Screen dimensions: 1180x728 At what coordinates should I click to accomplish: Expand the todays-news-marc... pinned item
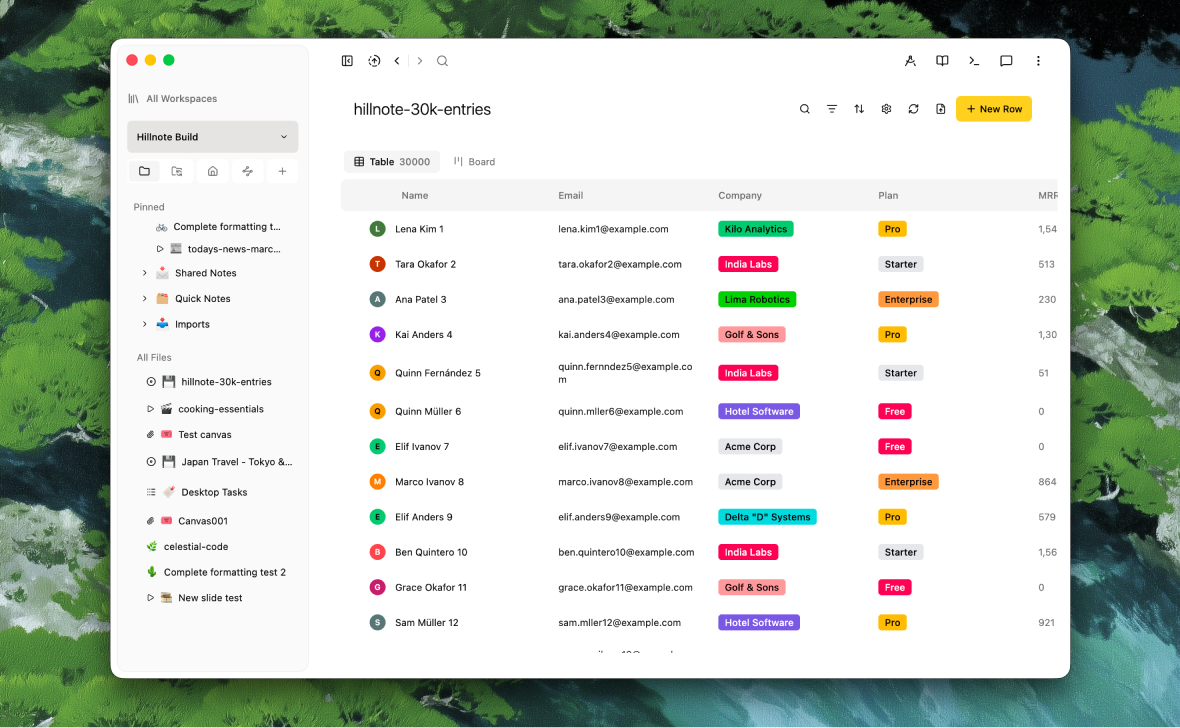(x=160, y=249)
